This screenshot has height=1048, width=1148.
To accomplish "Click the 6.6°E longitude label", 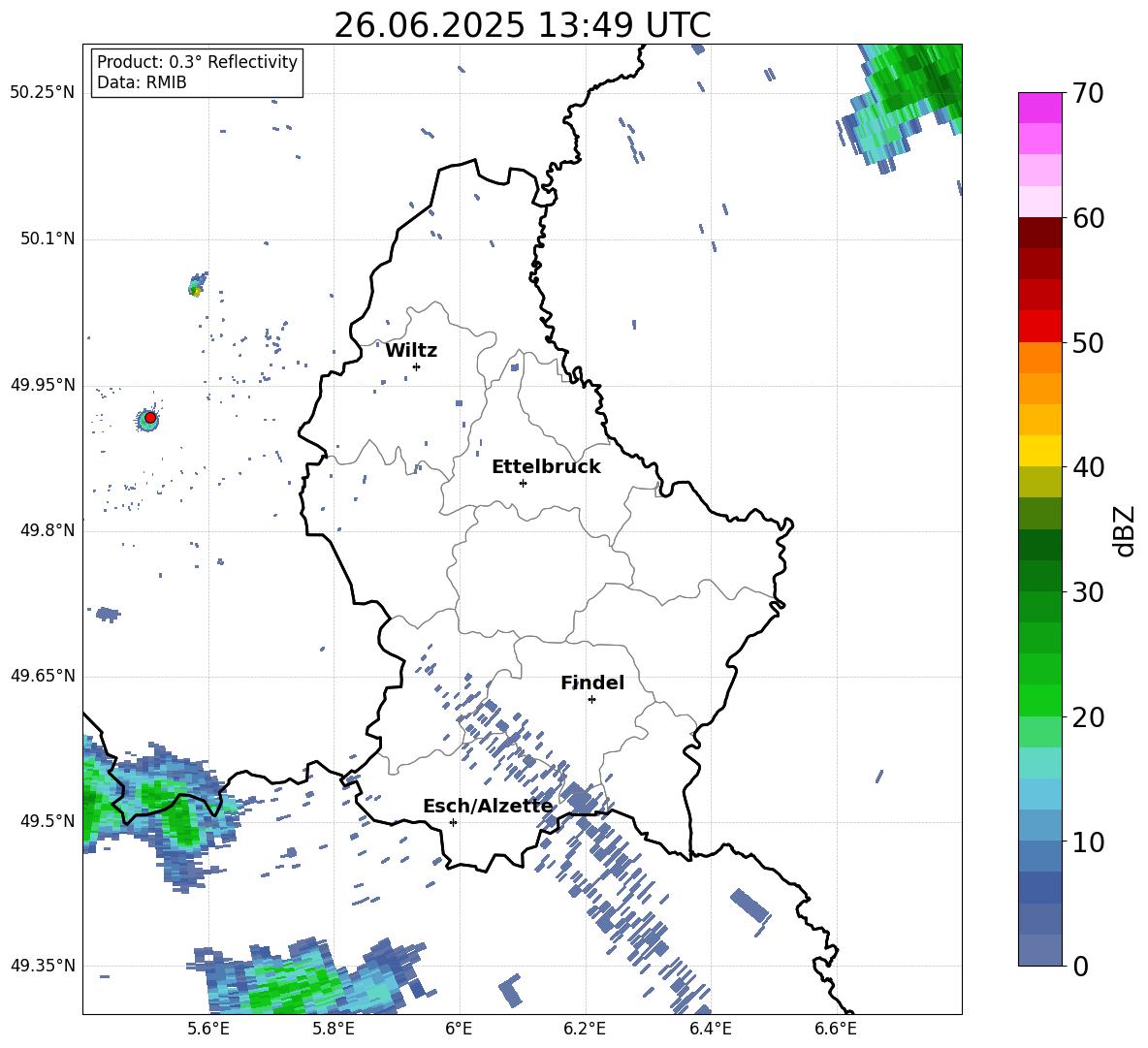I will pyautogui.click(x=836, y=1029).
